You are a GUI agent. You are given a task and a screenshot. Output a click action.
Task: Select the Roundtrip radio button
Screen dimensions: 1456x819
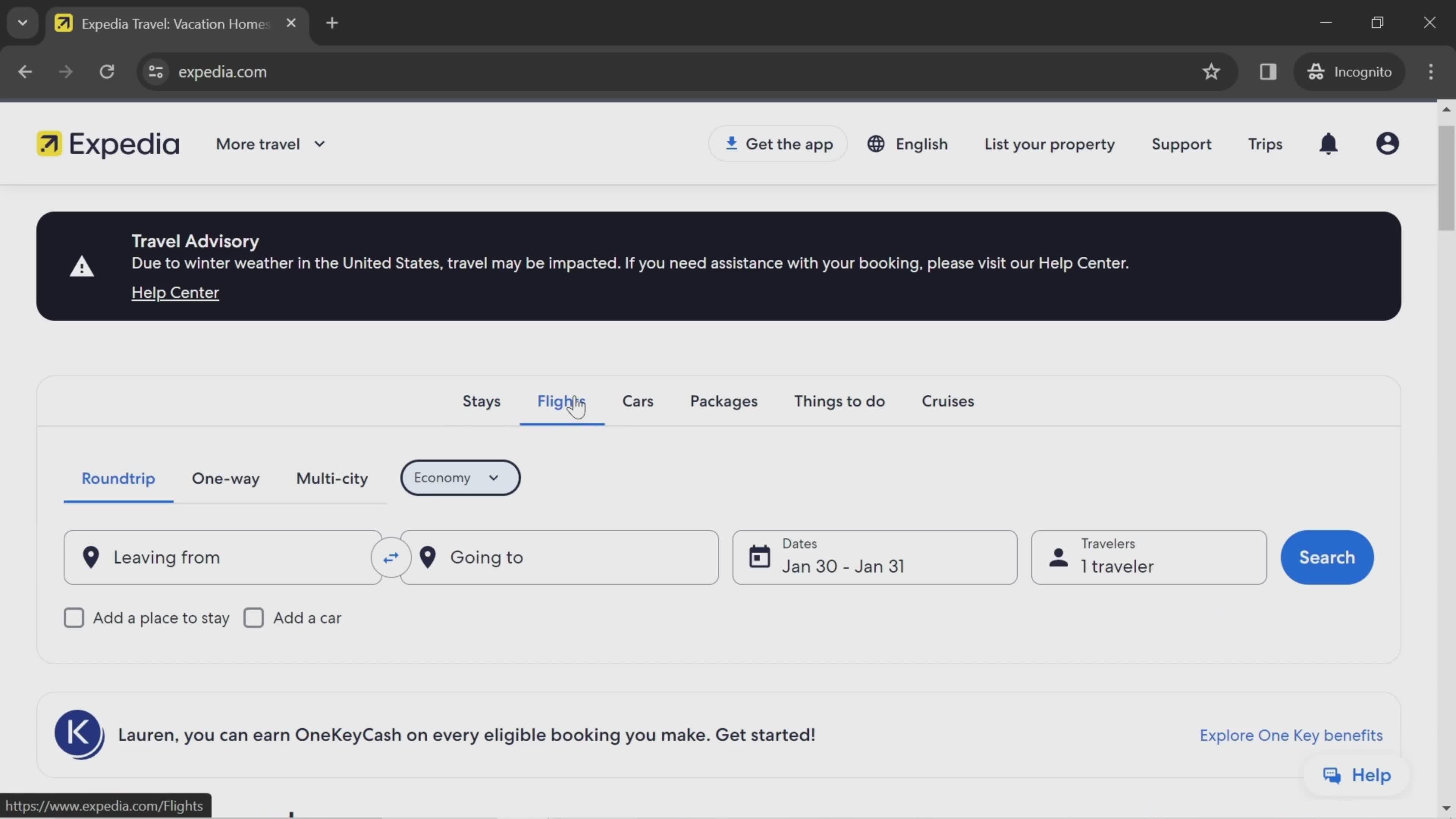pyautogui.click(x=118, y=478)
